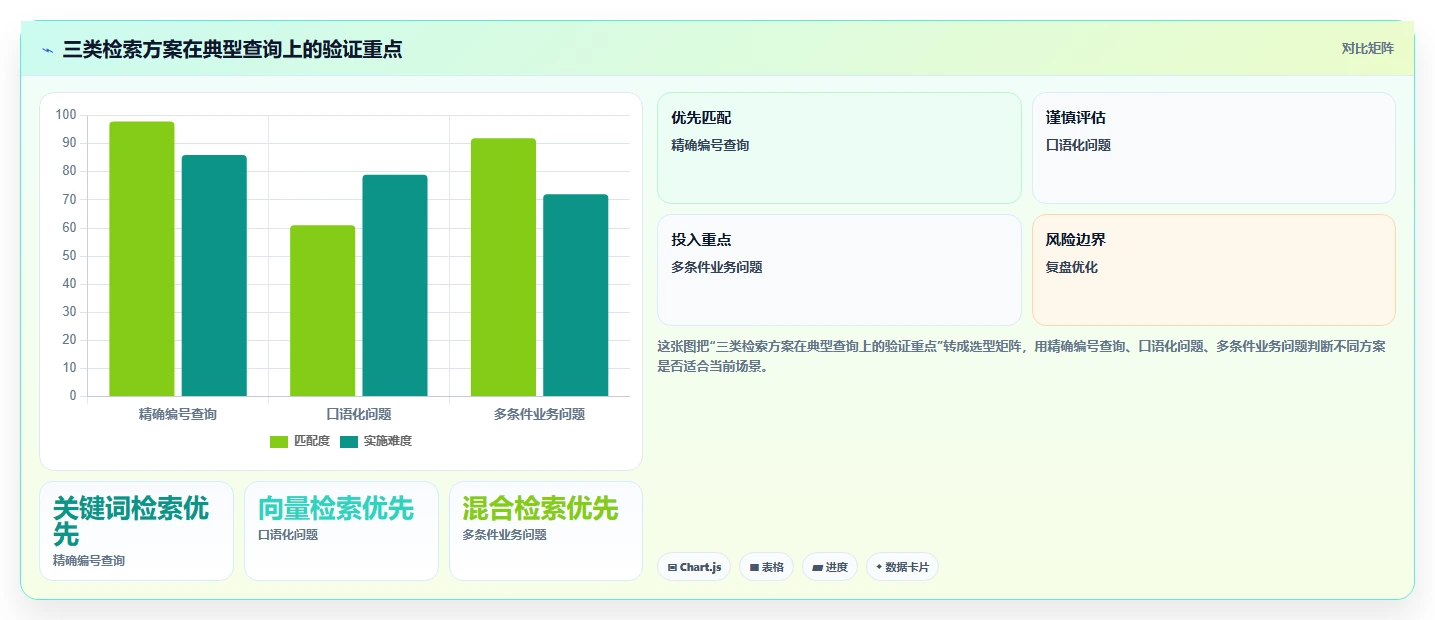The width and height of the screenshot is (1435, 620).
Task: Click 多条件业务问题 subtitle under 混合检索优先
Action: tap(505, 535)
